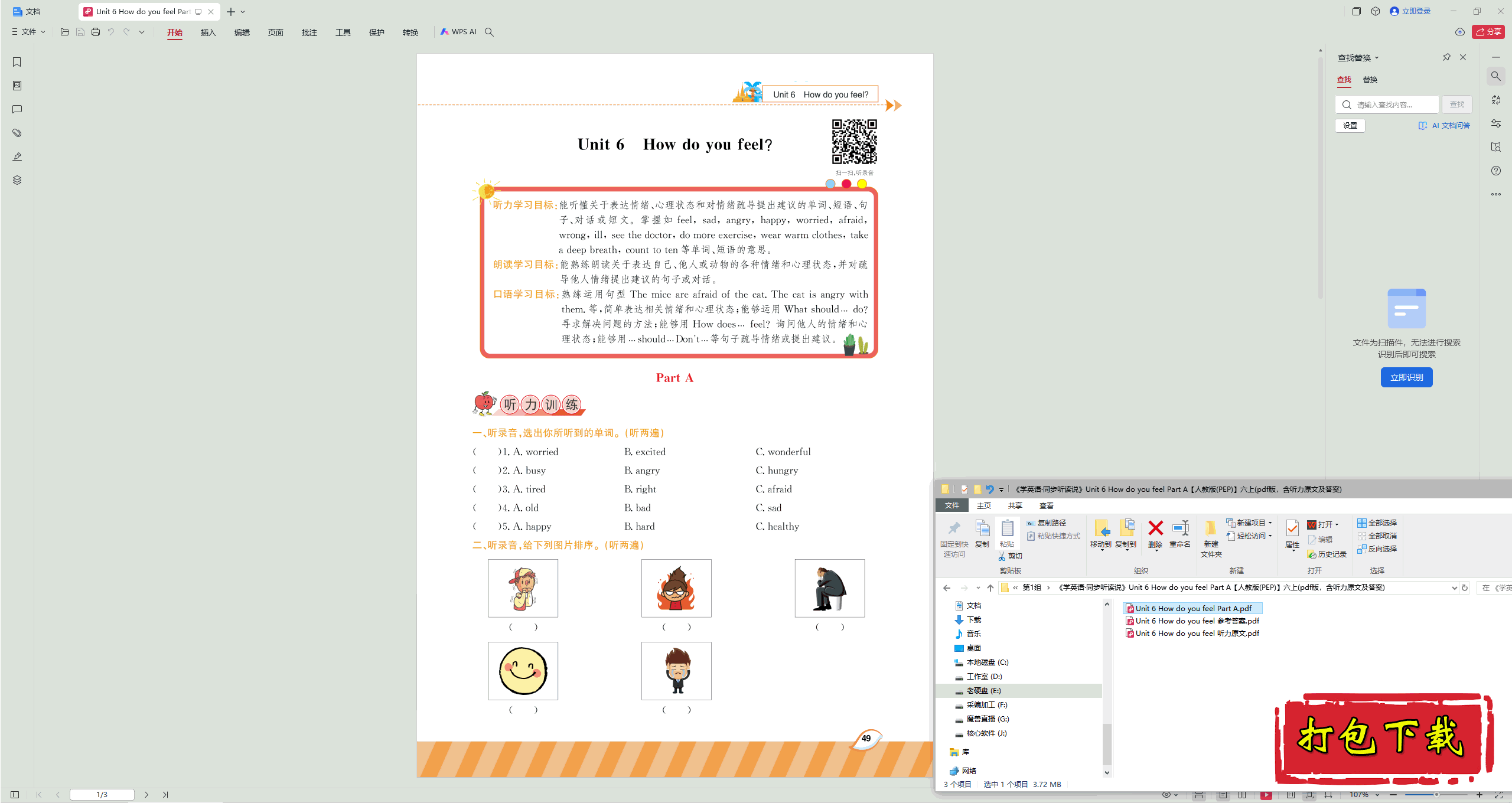Click the play slideshow icon in status bar
The image size is (1512, 803).
1266,795
